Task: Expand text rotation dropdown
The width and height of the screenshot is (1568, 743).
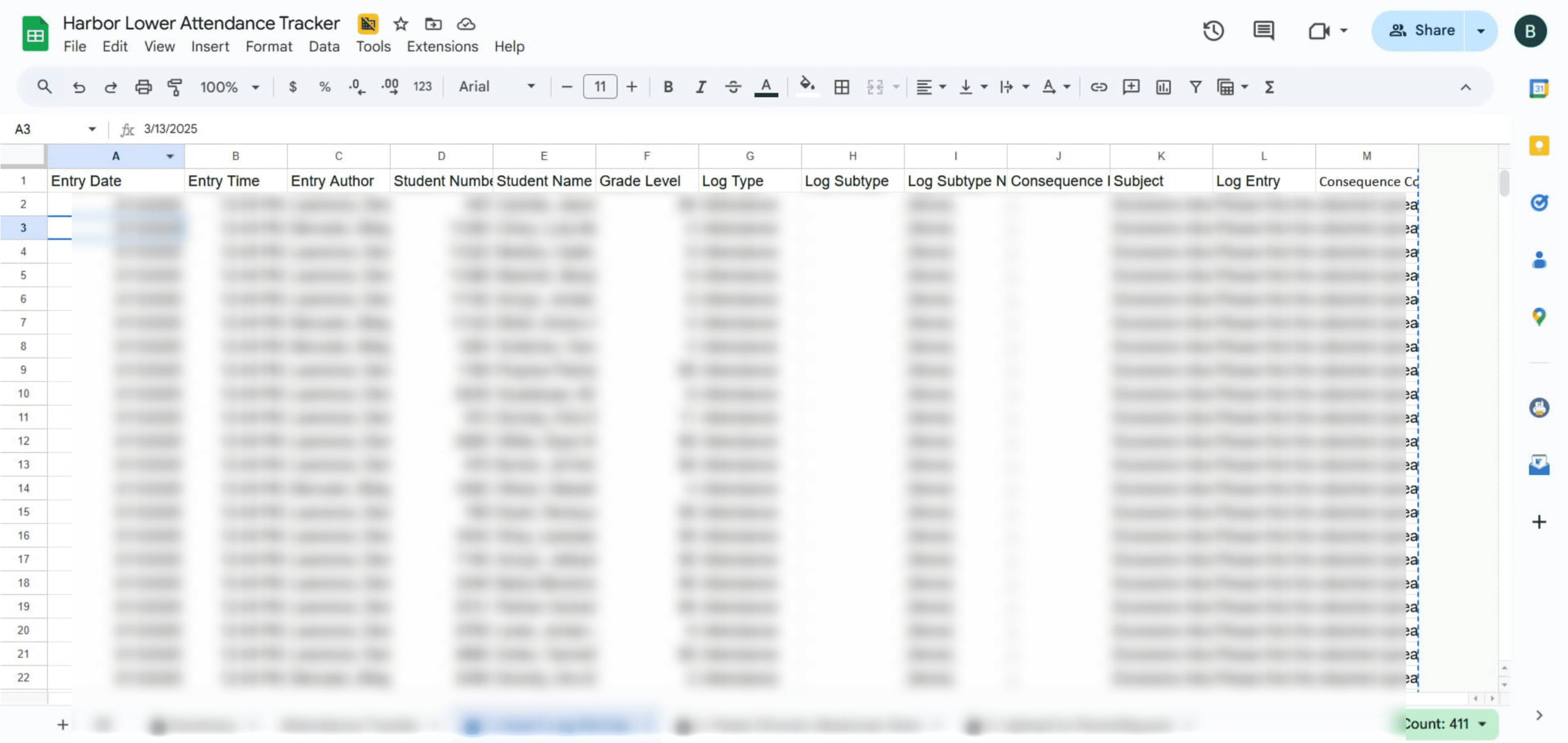Action: coord(1066,87)
